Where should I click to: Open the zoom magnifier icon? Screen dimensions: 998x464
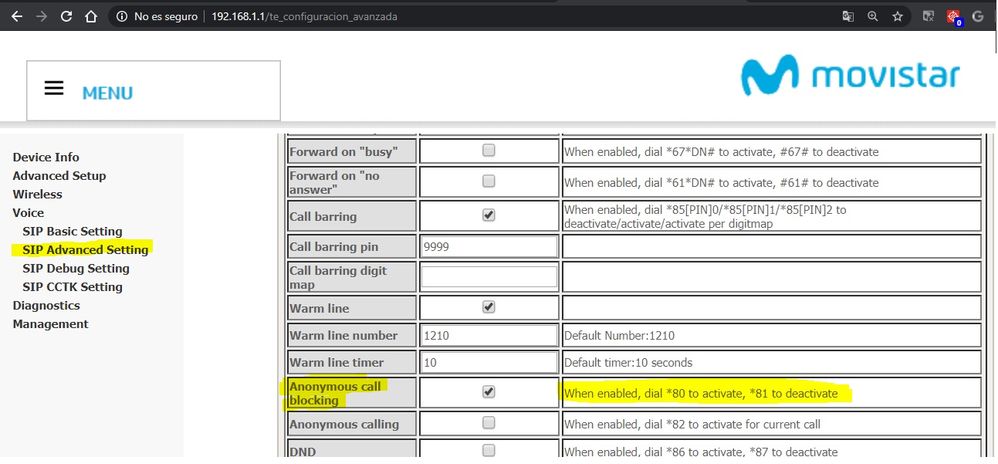pos(873,17)
